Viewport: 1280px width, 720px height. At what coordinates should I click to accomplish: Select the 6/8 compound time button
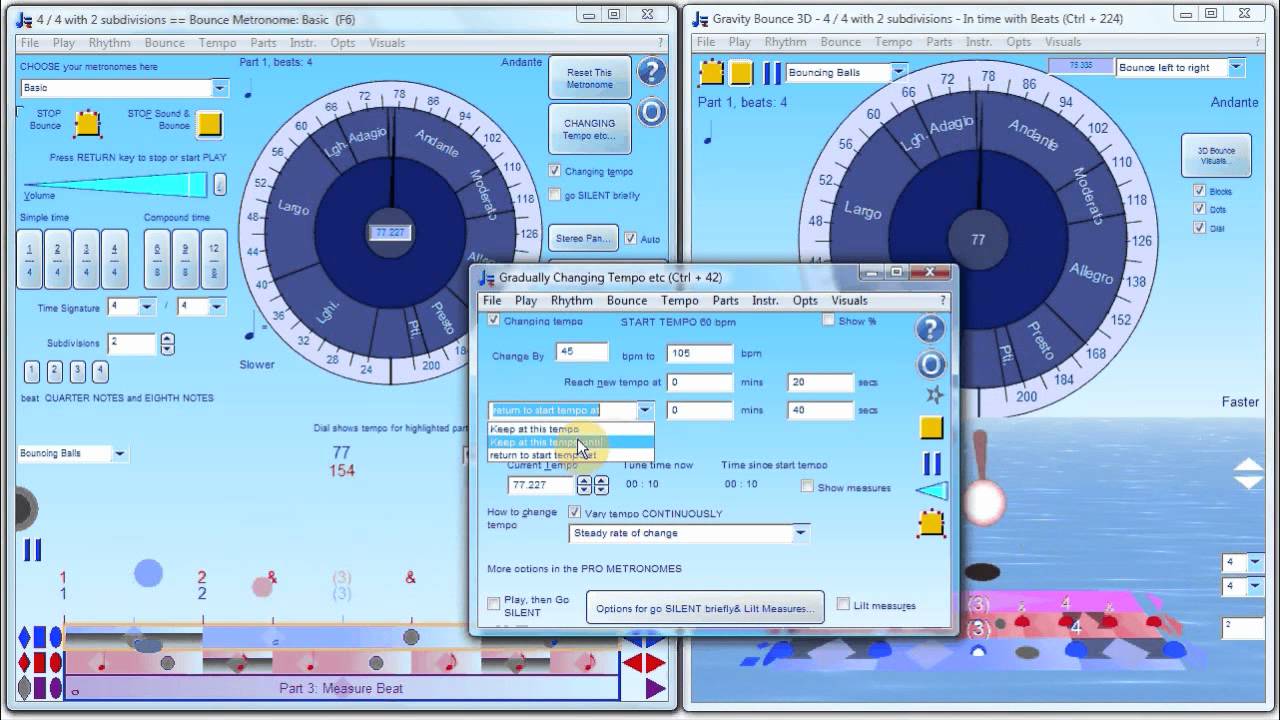[157, 259]
